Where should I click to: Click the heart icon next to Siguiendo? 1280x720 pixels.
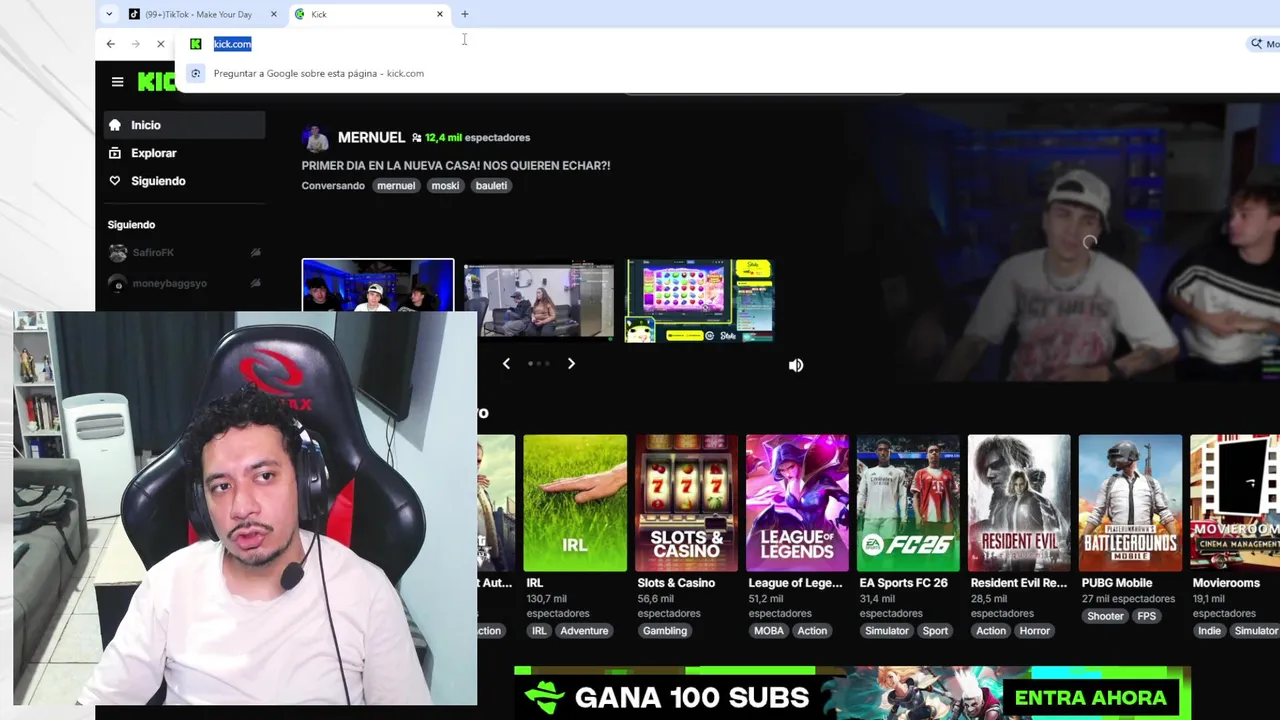[115, 181]
